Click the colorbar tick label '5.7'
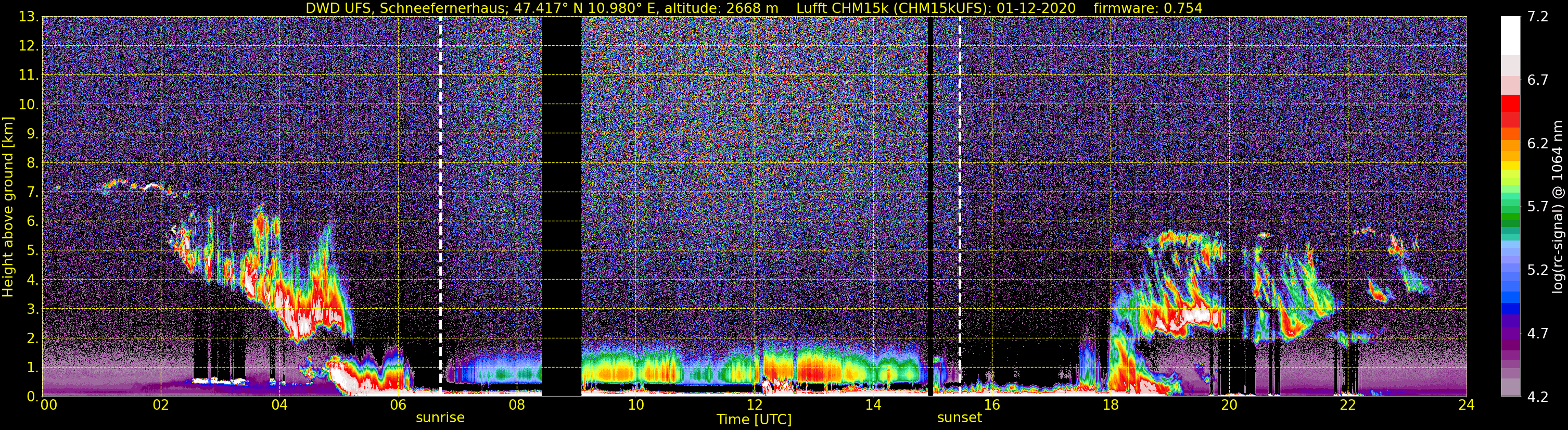This screenshot has height=430, width=1568. click(1538, 207)
